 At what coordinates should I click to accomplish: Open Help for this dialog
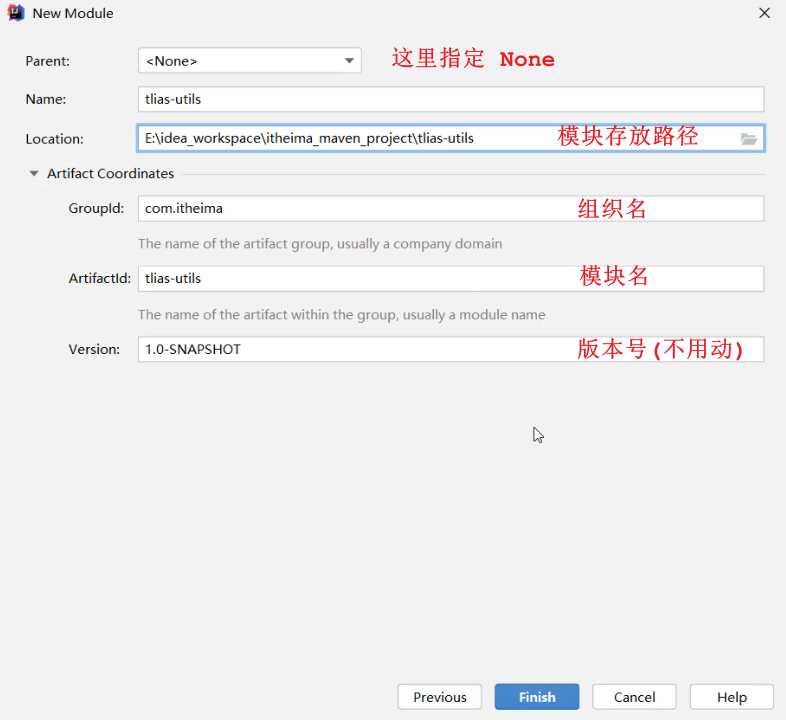coord(731,697)
